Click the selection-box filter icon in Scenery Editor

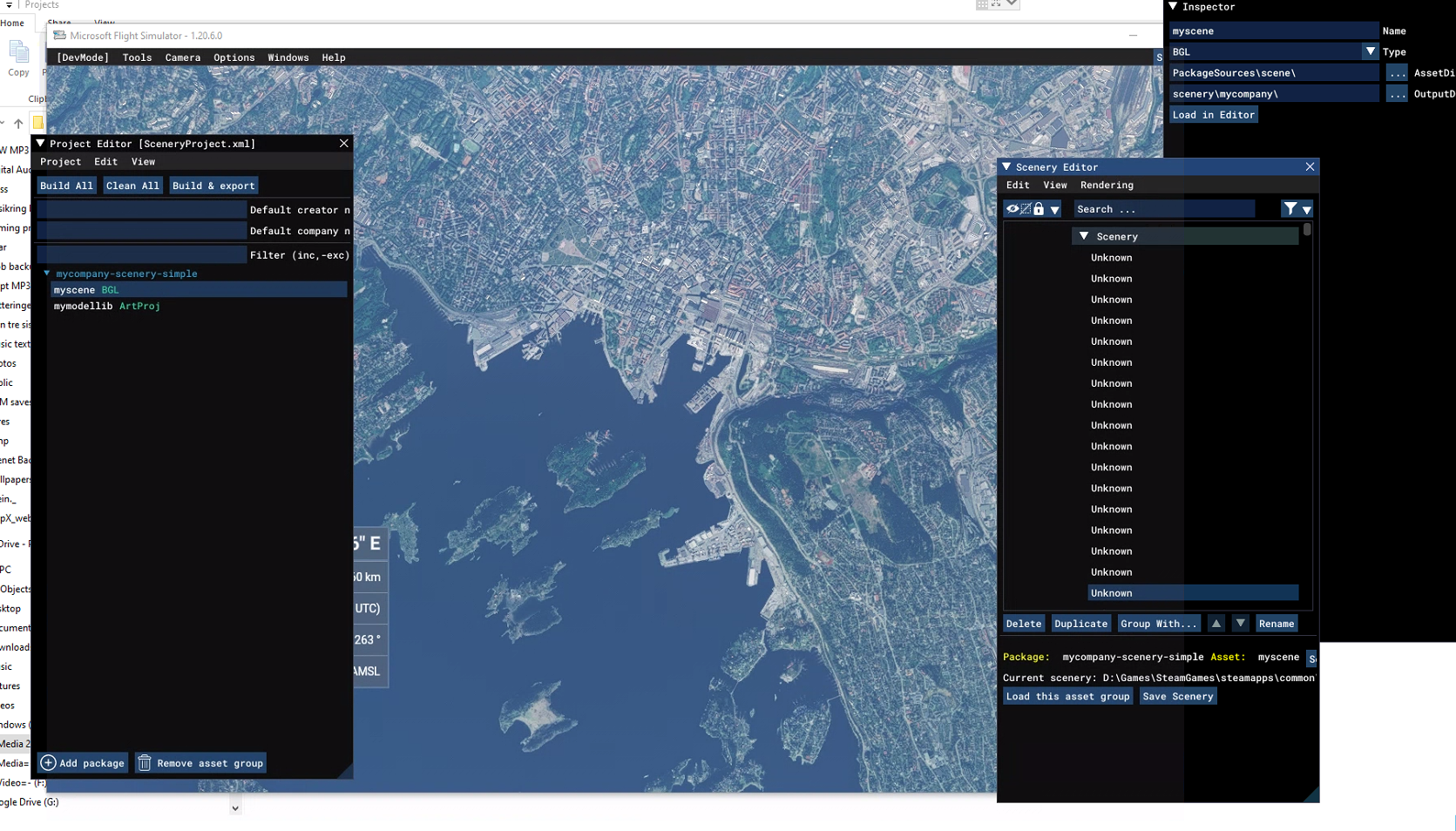1026,209
